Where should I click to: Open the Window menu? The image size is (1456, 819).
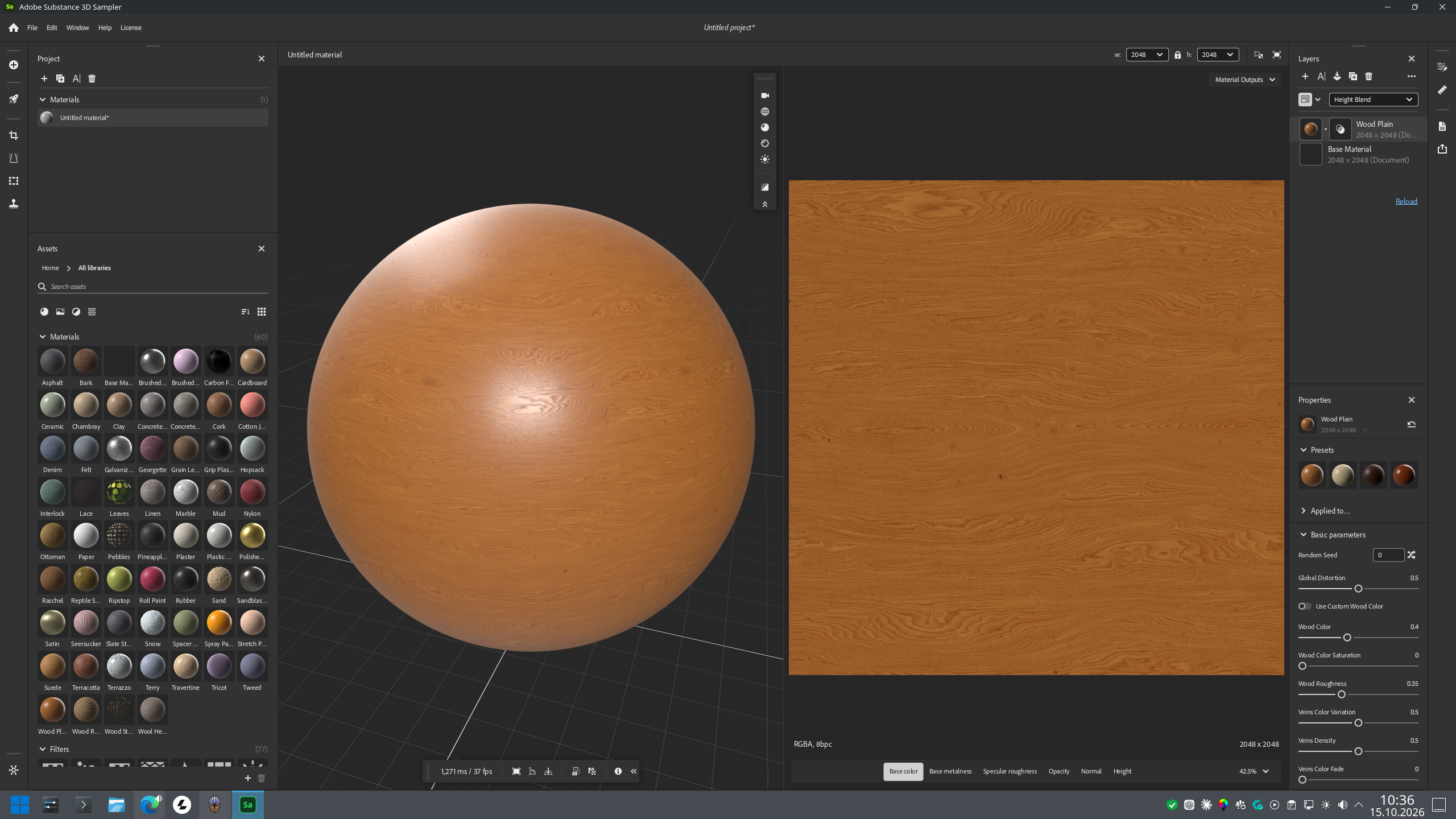pyautogui.click(x=77, y=27)
